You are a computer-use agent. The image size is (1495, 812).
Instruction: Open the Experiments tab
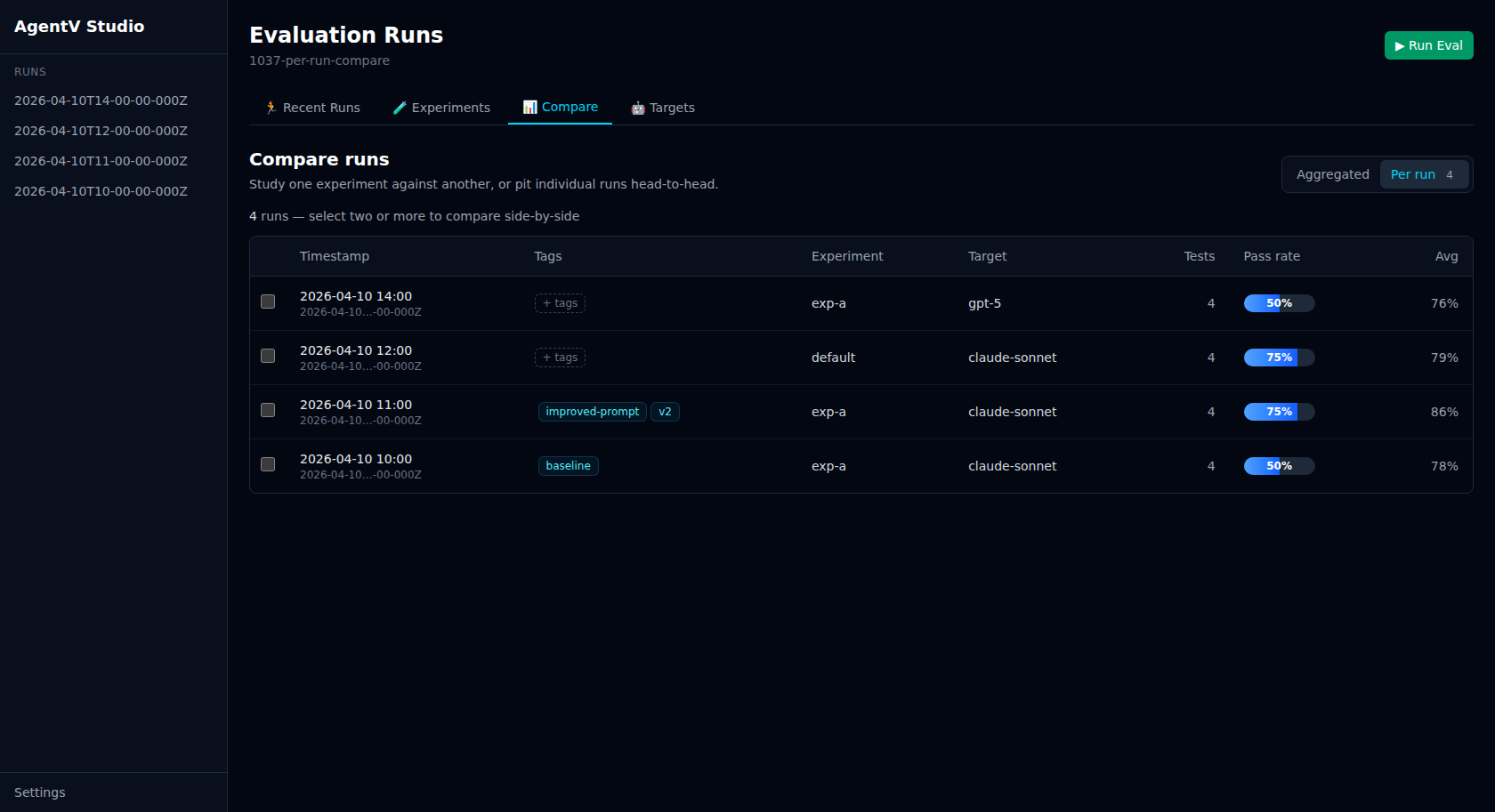pyautogui.click(x=441, y=108)
